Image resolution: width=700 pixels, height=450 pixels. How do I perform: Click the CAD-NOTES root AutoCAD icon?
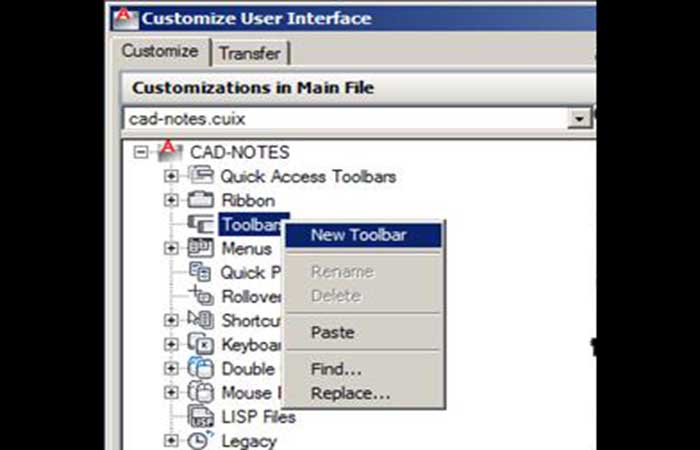[x=169, y=152]
